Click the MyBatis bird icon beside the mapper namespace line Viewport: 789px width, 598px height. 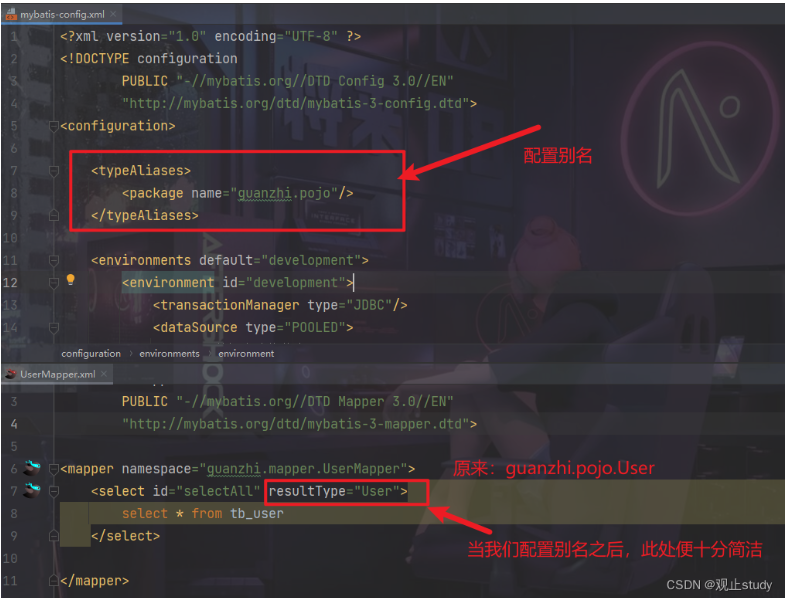tap(33, 468)
